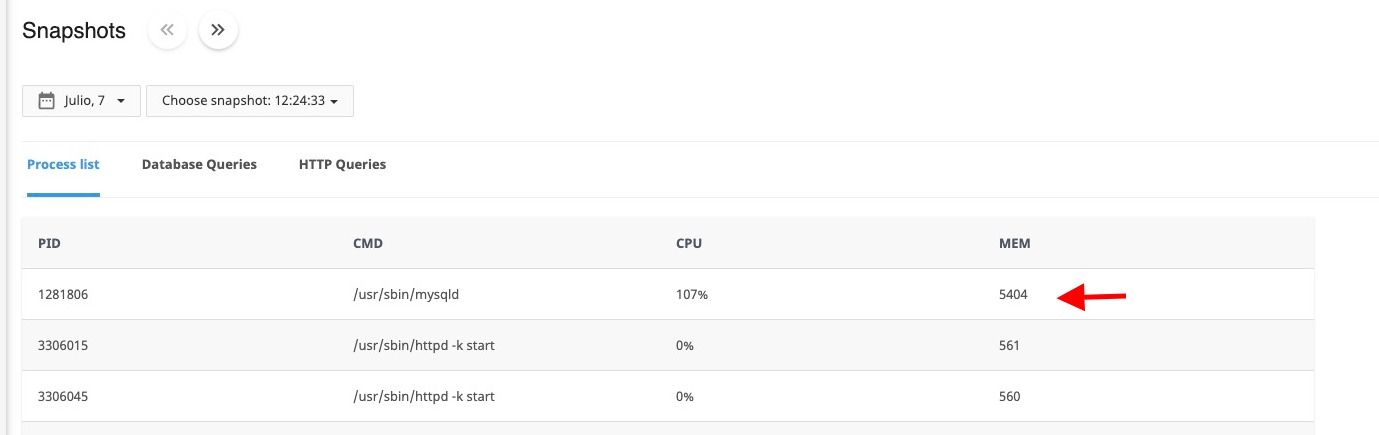Open the Julio, 7 date dropdown
The width and height of the screenshot is (1379, 435).
[81, 101]
